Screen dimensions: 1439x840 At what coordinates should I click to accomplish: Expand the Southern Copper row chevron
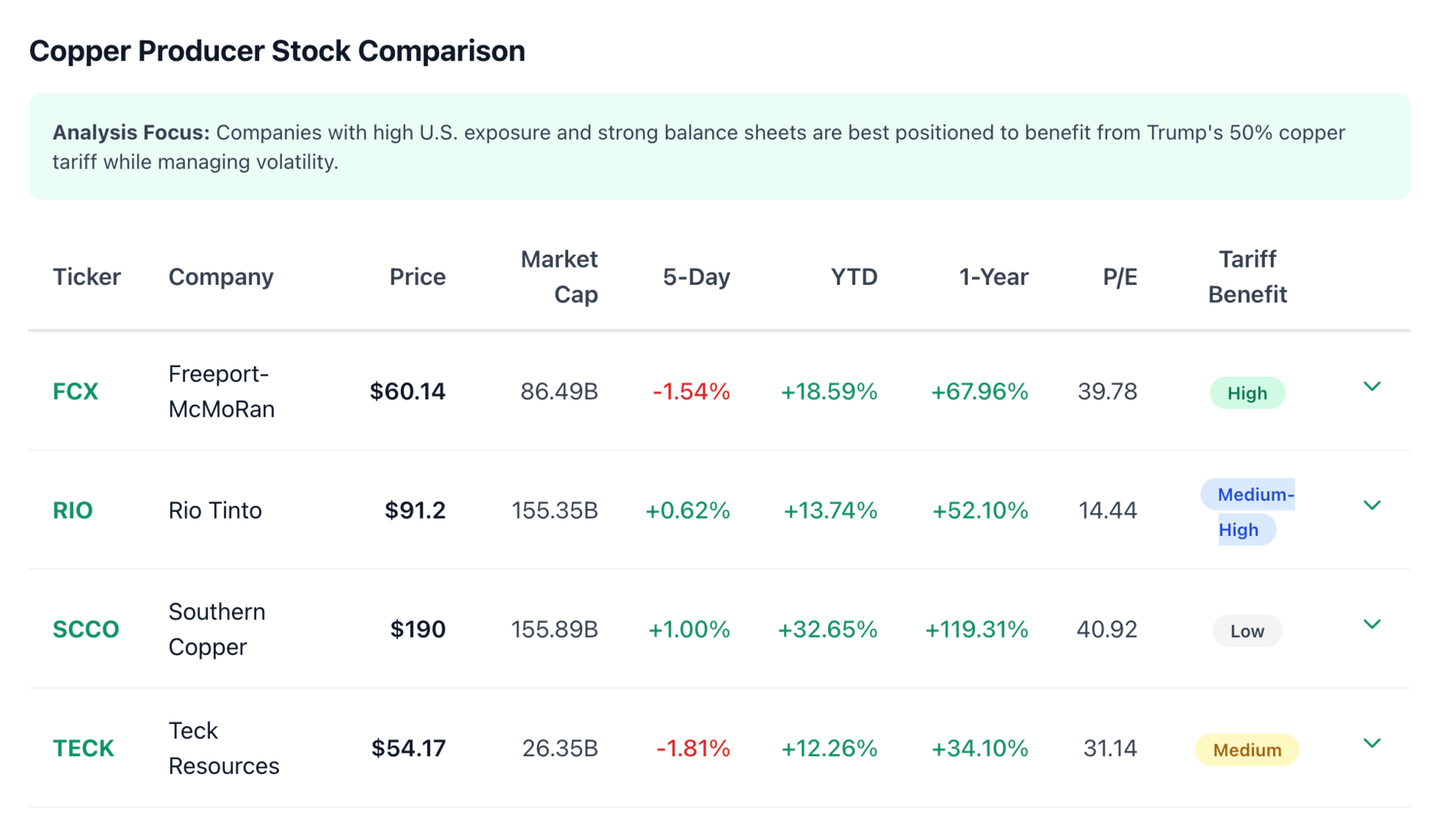coord(1372,625)
